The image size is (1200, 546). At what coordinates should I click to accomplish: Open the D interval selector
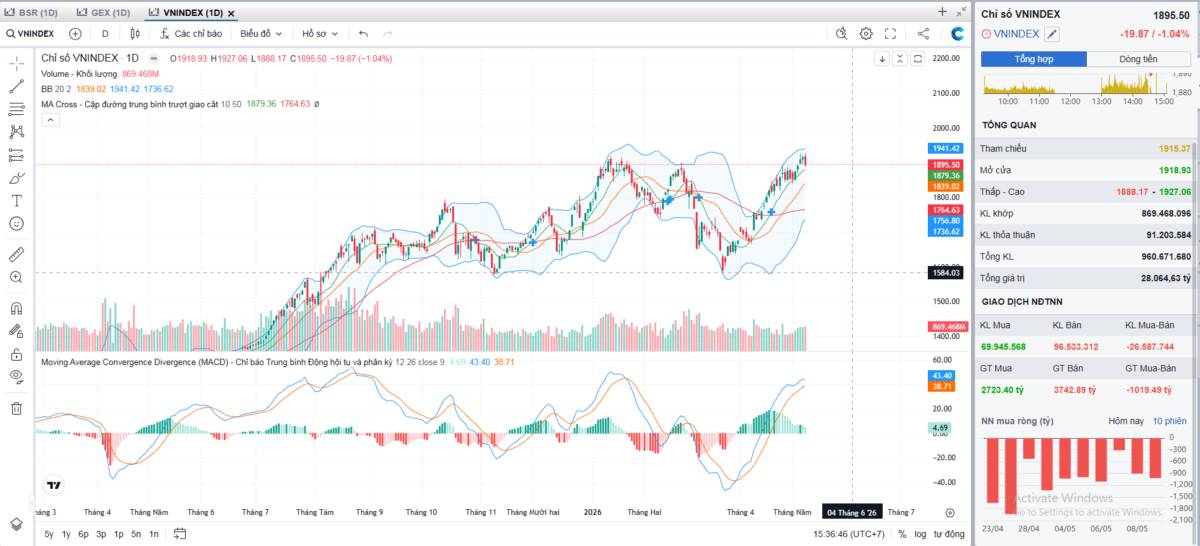point(105,33)
